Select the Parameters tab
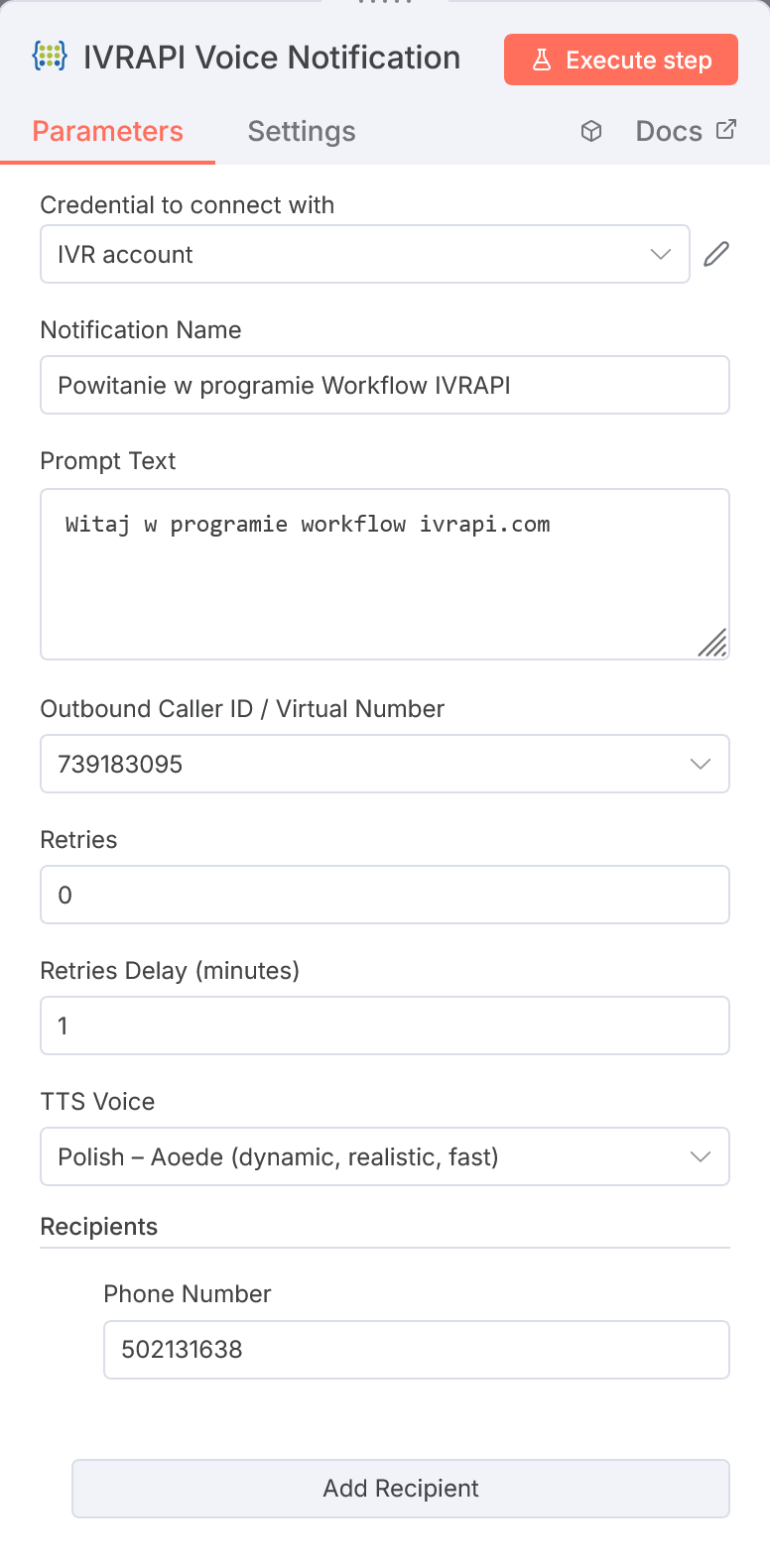 (108, 131)
